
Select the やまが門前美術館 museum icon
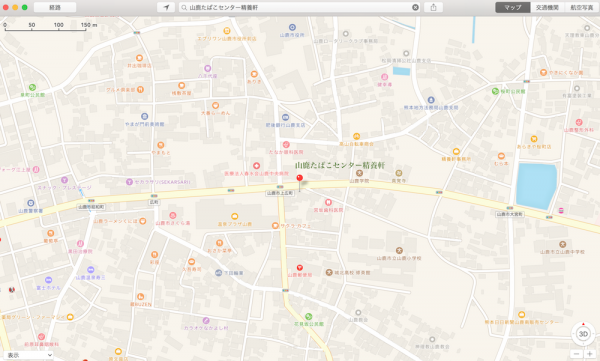tap(145, 116)
